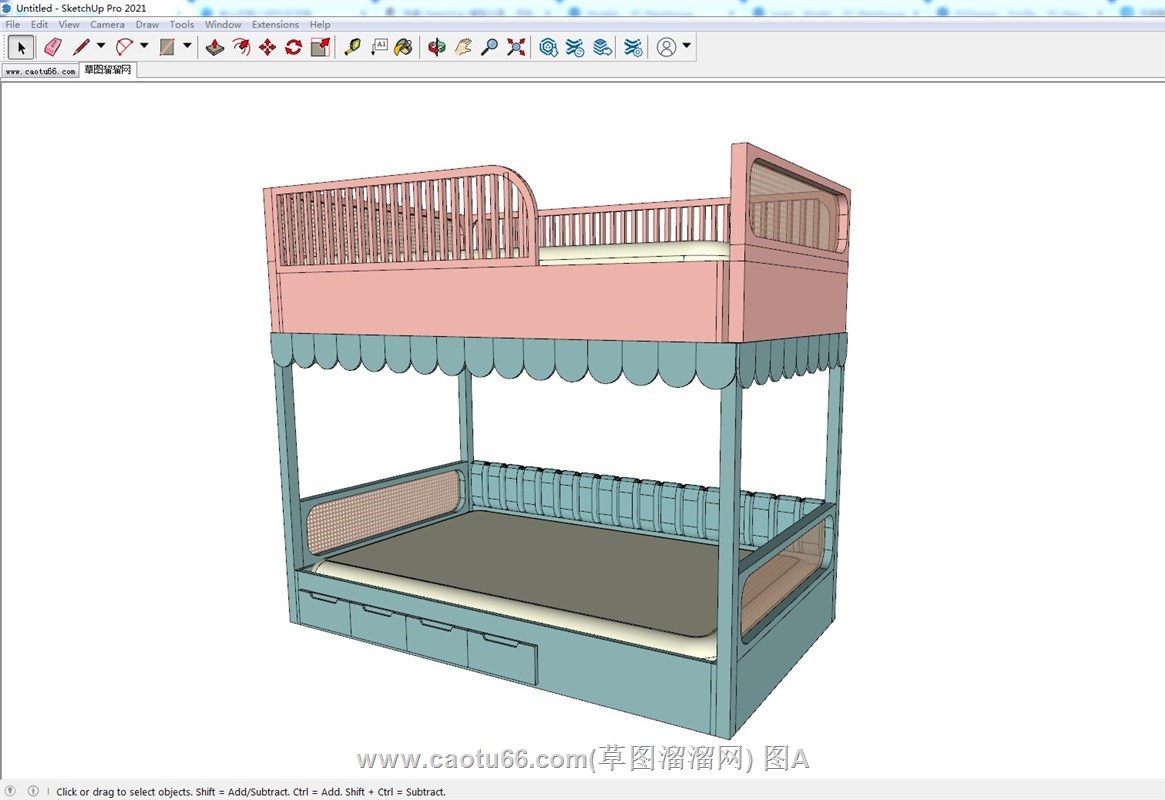Screen dimensions: 1165x800
Task: Open the View menu
Action: pos(69,25)
